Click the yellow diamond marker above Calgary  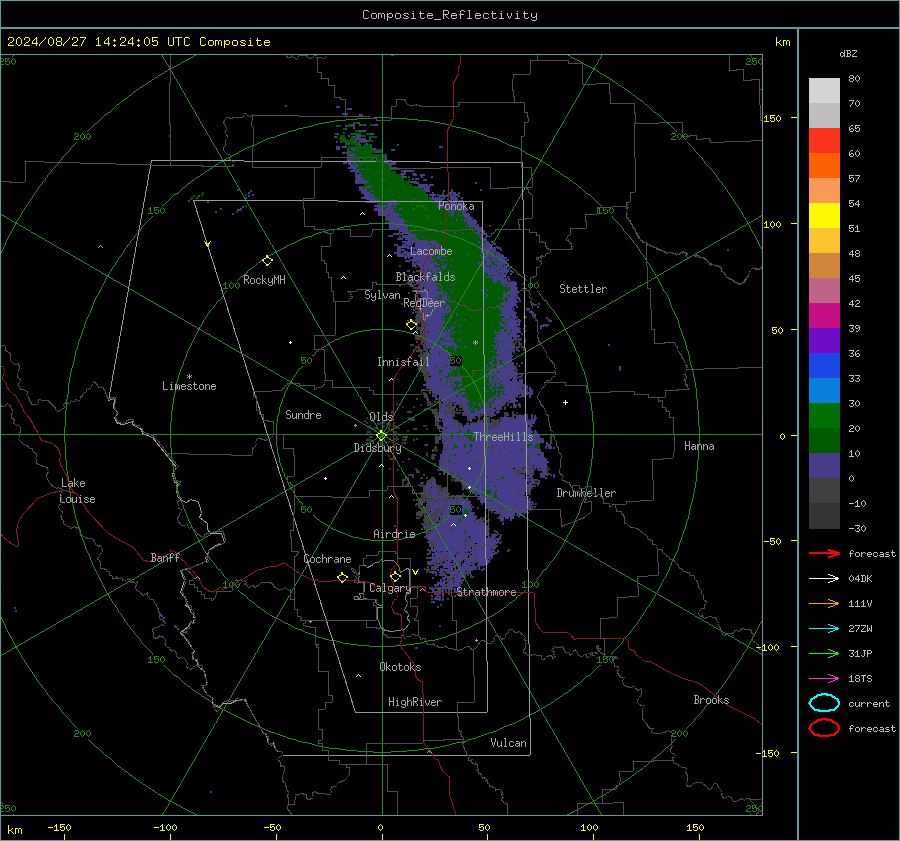395,576
